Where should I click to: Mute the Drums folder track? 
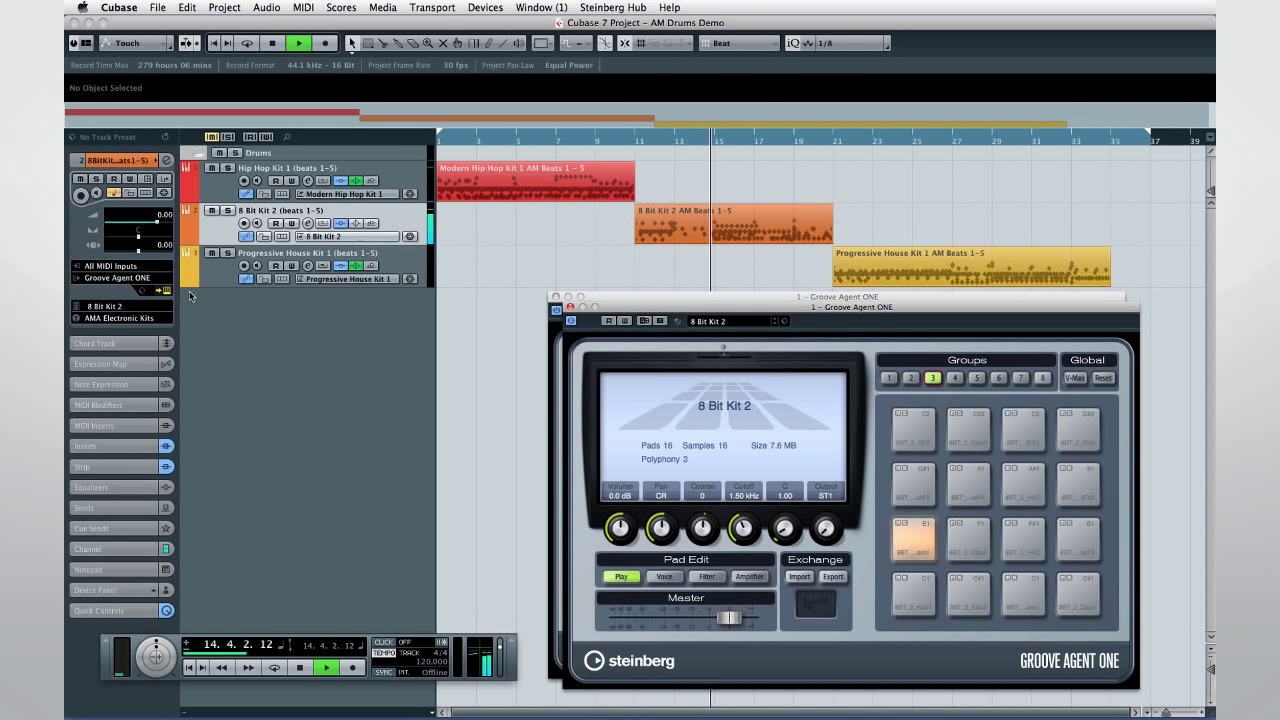(x=219, y=152)
